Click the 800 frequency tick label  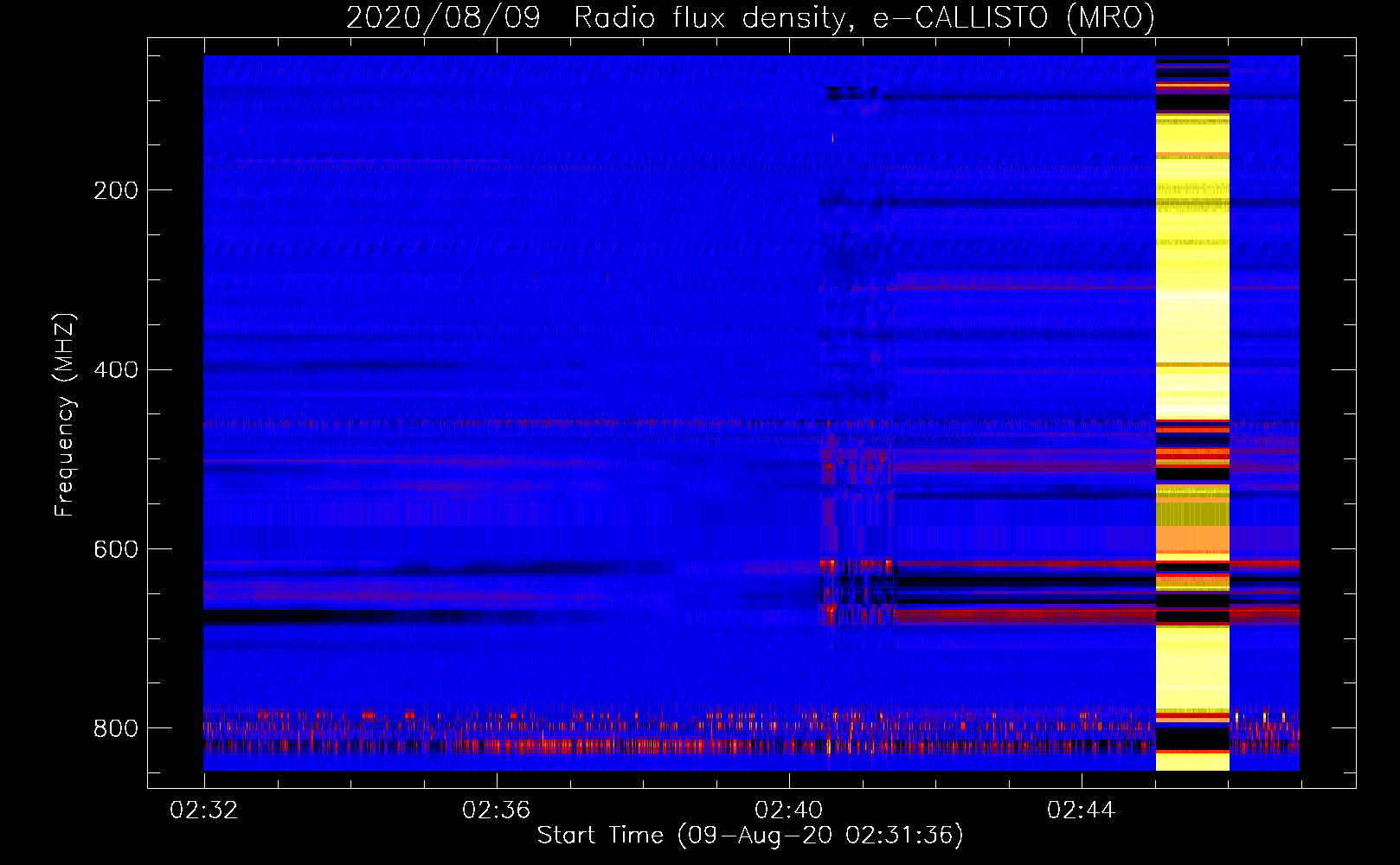116,728
